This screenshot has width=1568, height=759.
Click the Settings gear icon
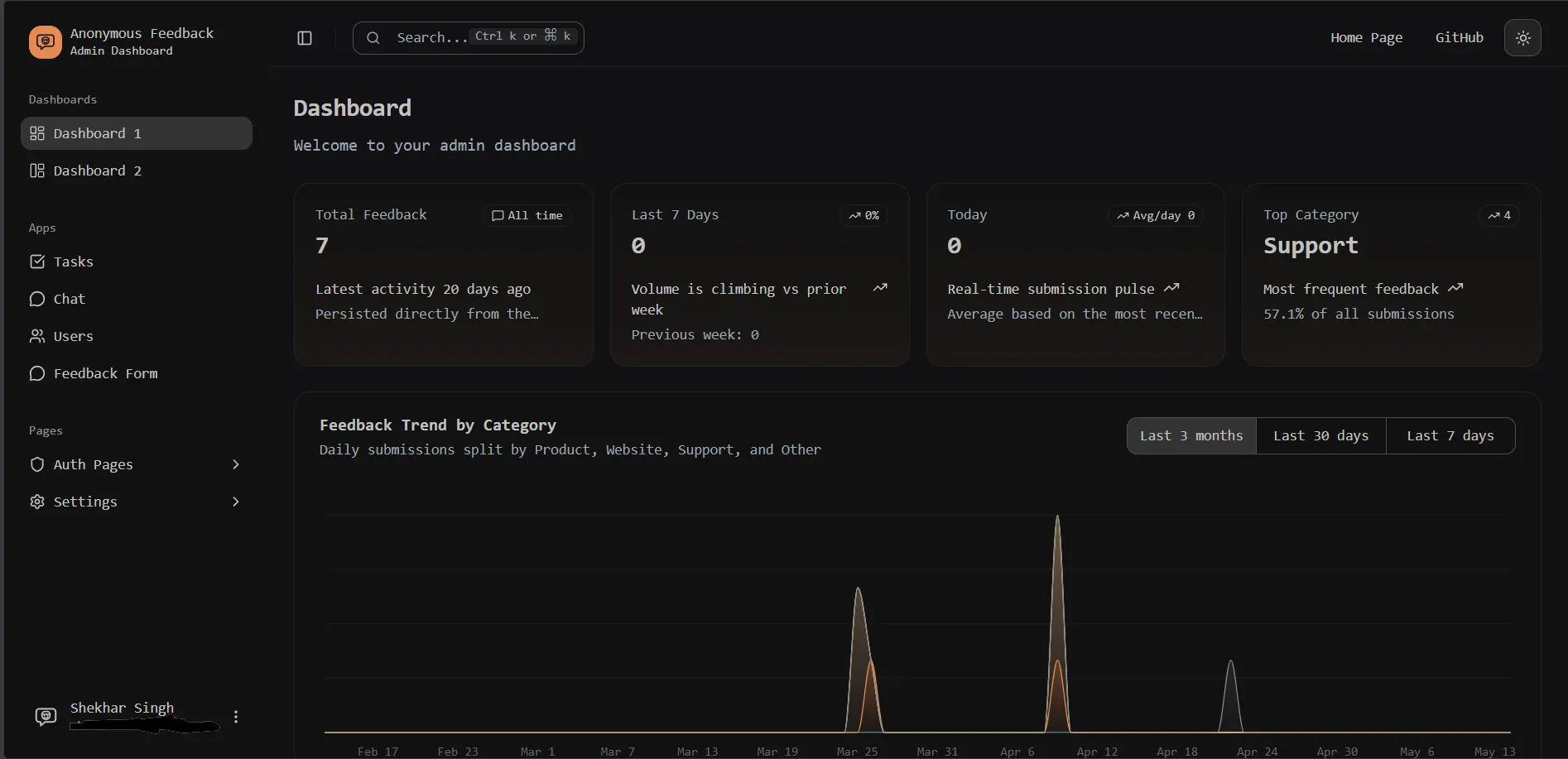pyautogui.click(x=37, y=502)
